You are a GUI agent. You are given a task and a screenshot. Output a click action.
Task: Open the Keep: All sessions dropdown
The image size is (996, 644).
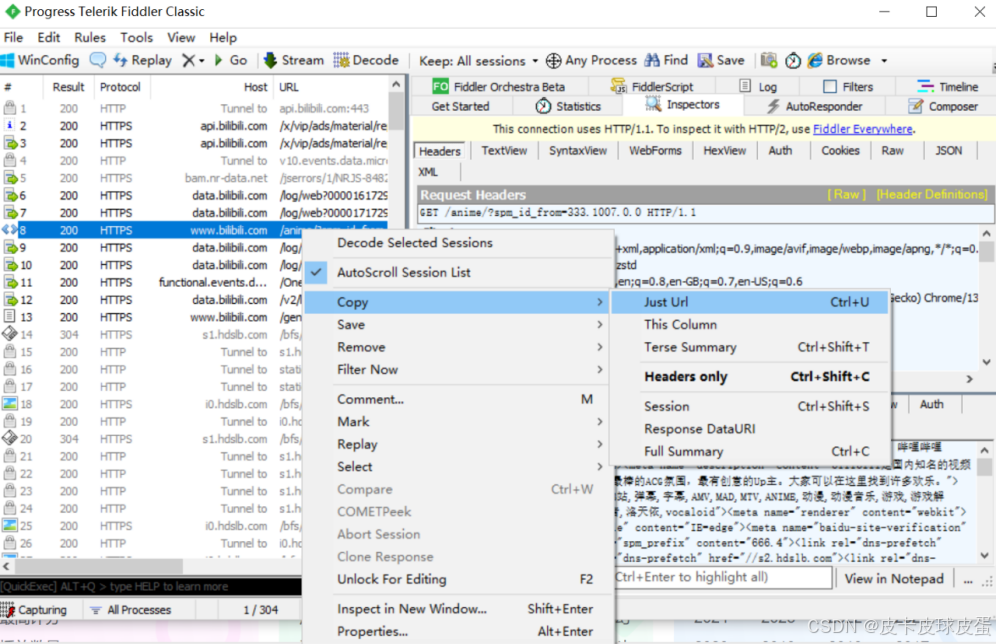coord(478,61)
